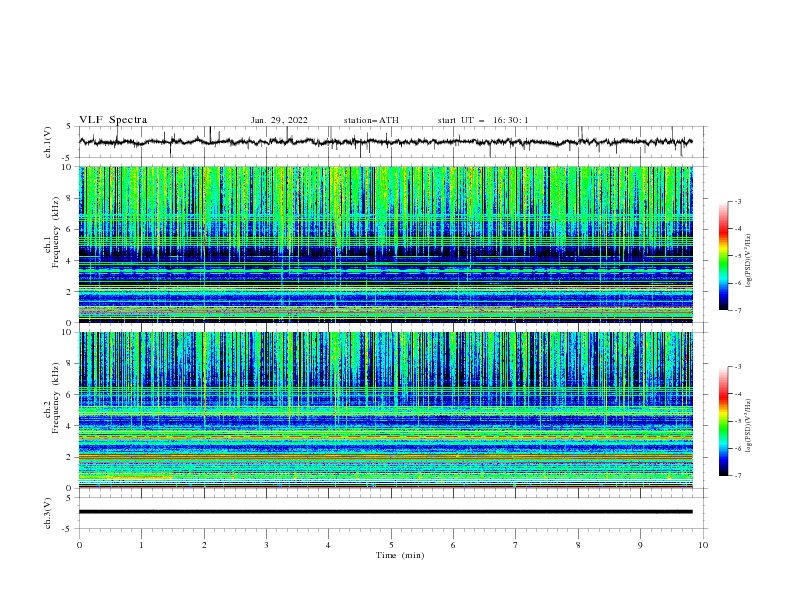
Task: Click time-axis tick label "5"
Action: [x=391, y=545]
